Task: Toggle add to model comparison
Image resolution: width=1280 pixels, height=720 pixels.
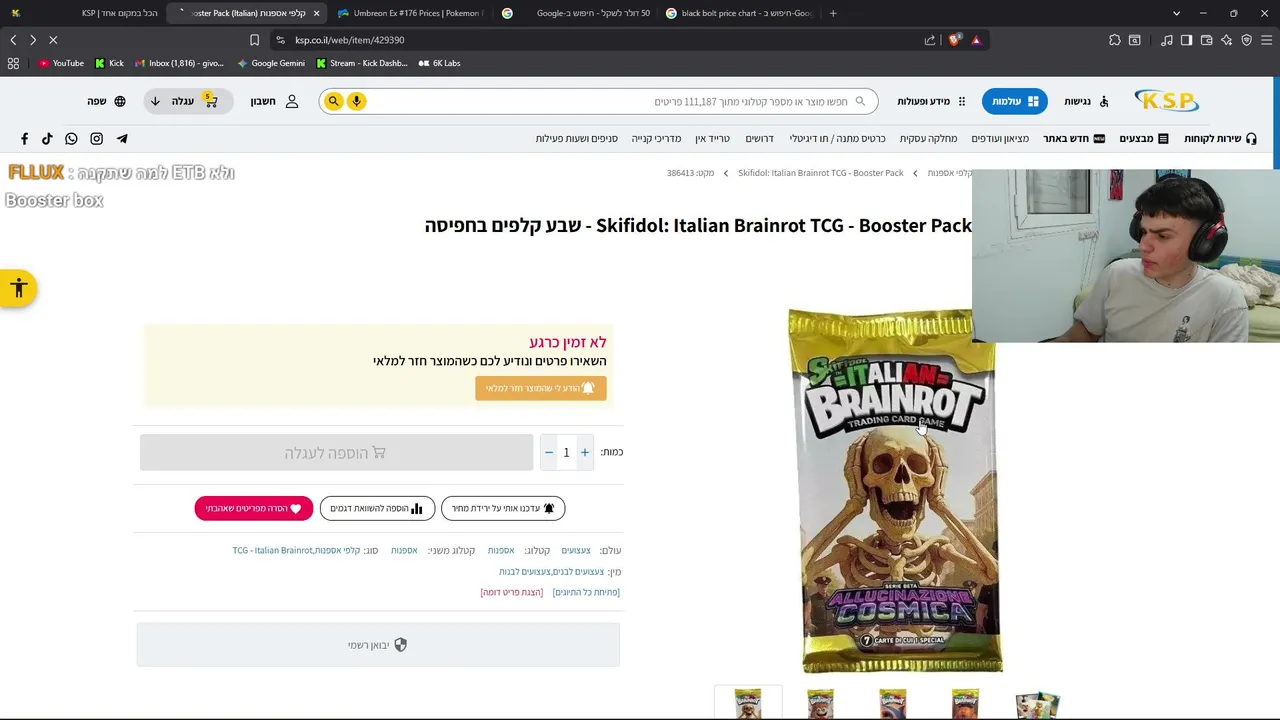Action: click(x=377, y=508)
